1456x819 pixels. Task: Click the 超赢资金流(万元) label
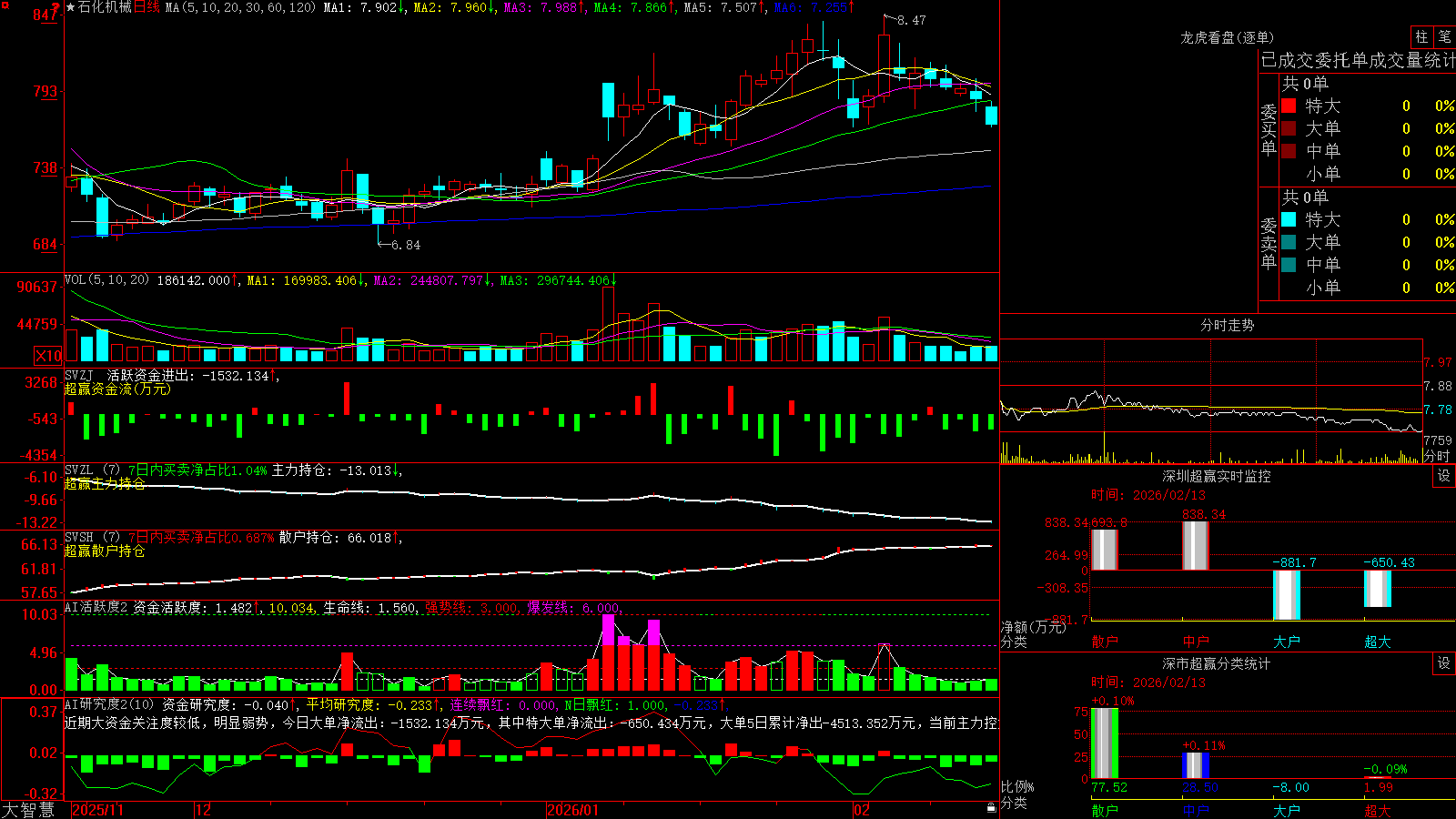pos(117,389)
